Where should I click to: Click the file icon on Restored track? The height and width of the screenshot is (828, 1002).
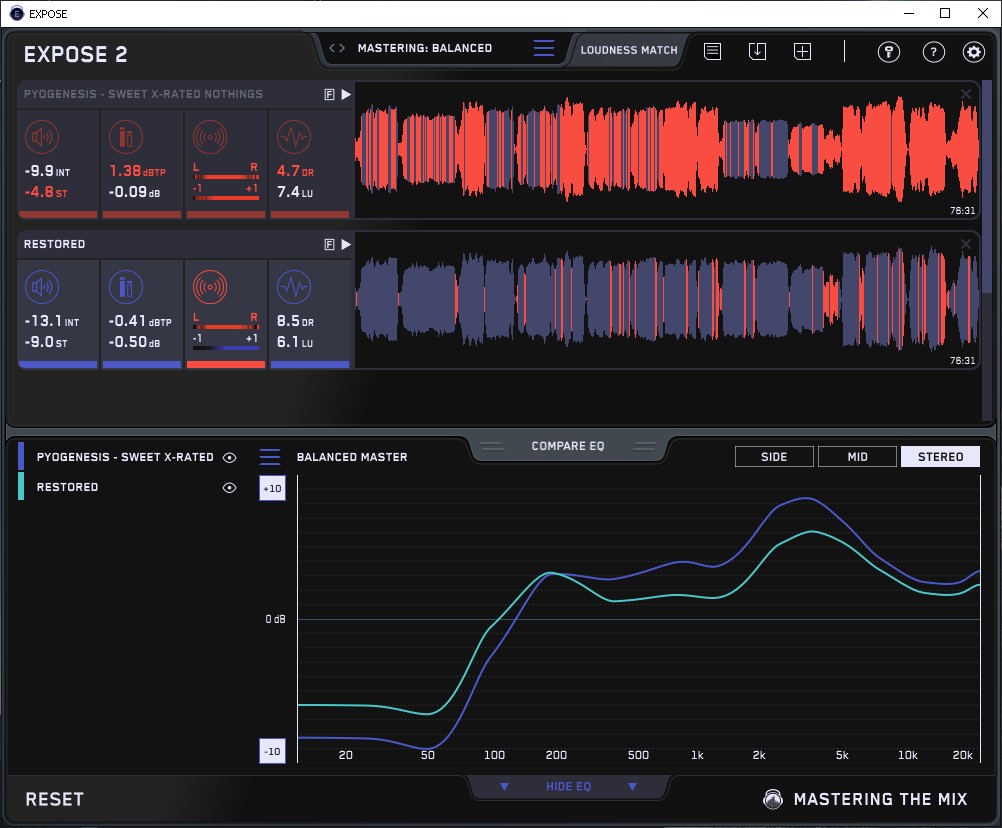(329, 244)
